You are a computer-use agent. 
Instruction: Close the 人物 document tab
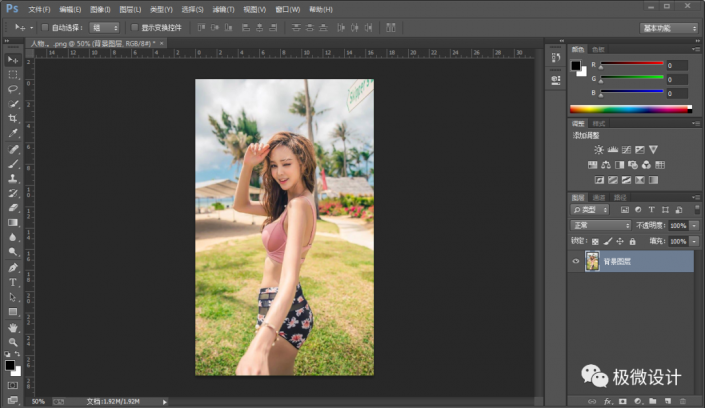click(x=161, y=43)
